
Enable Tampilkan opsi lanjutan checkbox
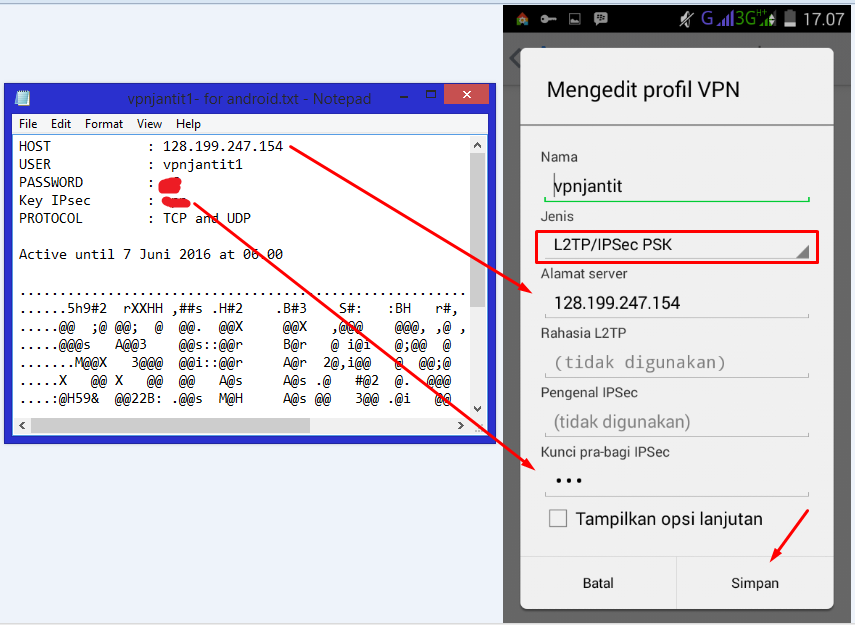click(x=558, y=518)
